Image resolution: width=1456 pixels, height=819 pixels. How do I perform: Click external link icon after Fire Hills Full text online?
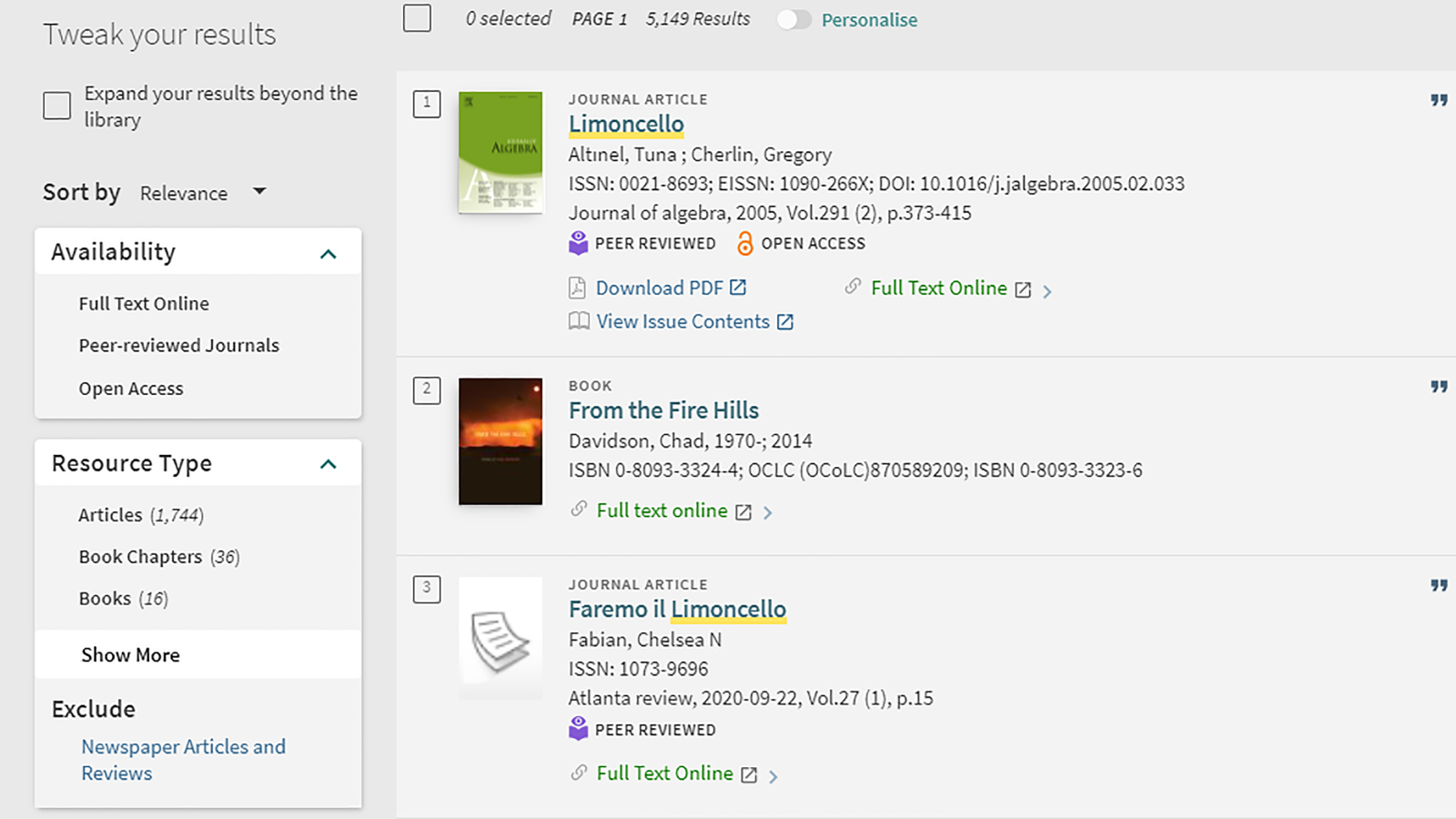tap(743, 512)
